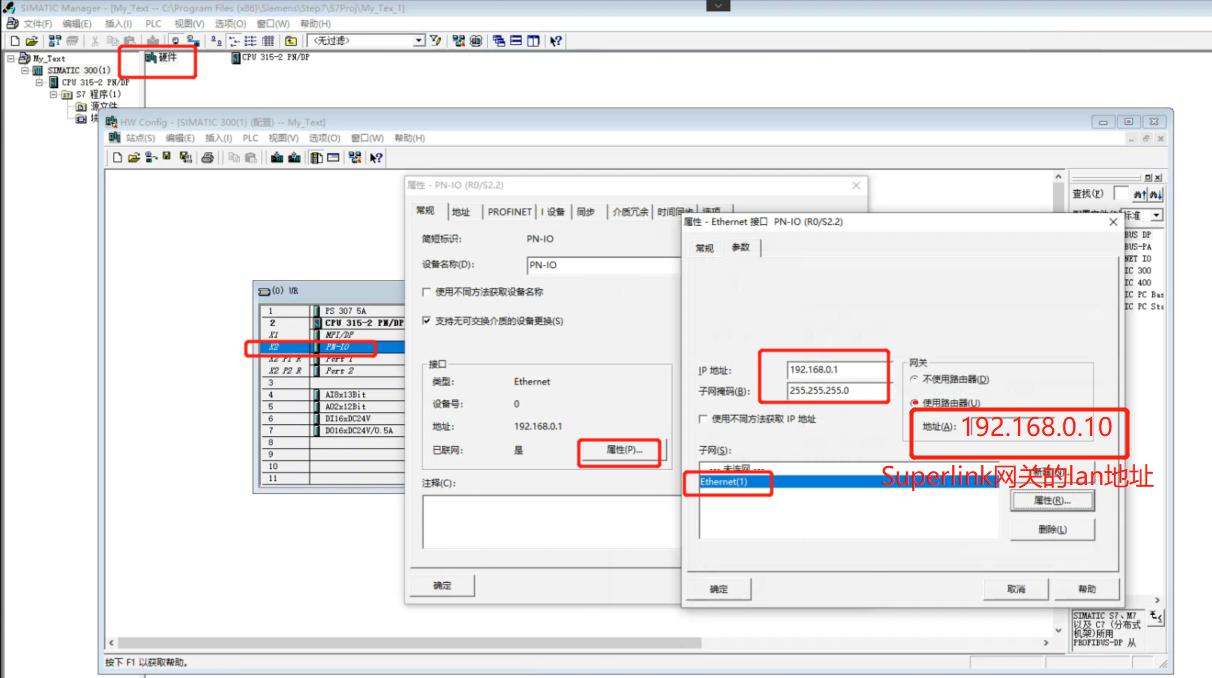Click the Cascade windows toolbar icon
This screenshot has width=1212, height=678.
[x=498, y=41]
